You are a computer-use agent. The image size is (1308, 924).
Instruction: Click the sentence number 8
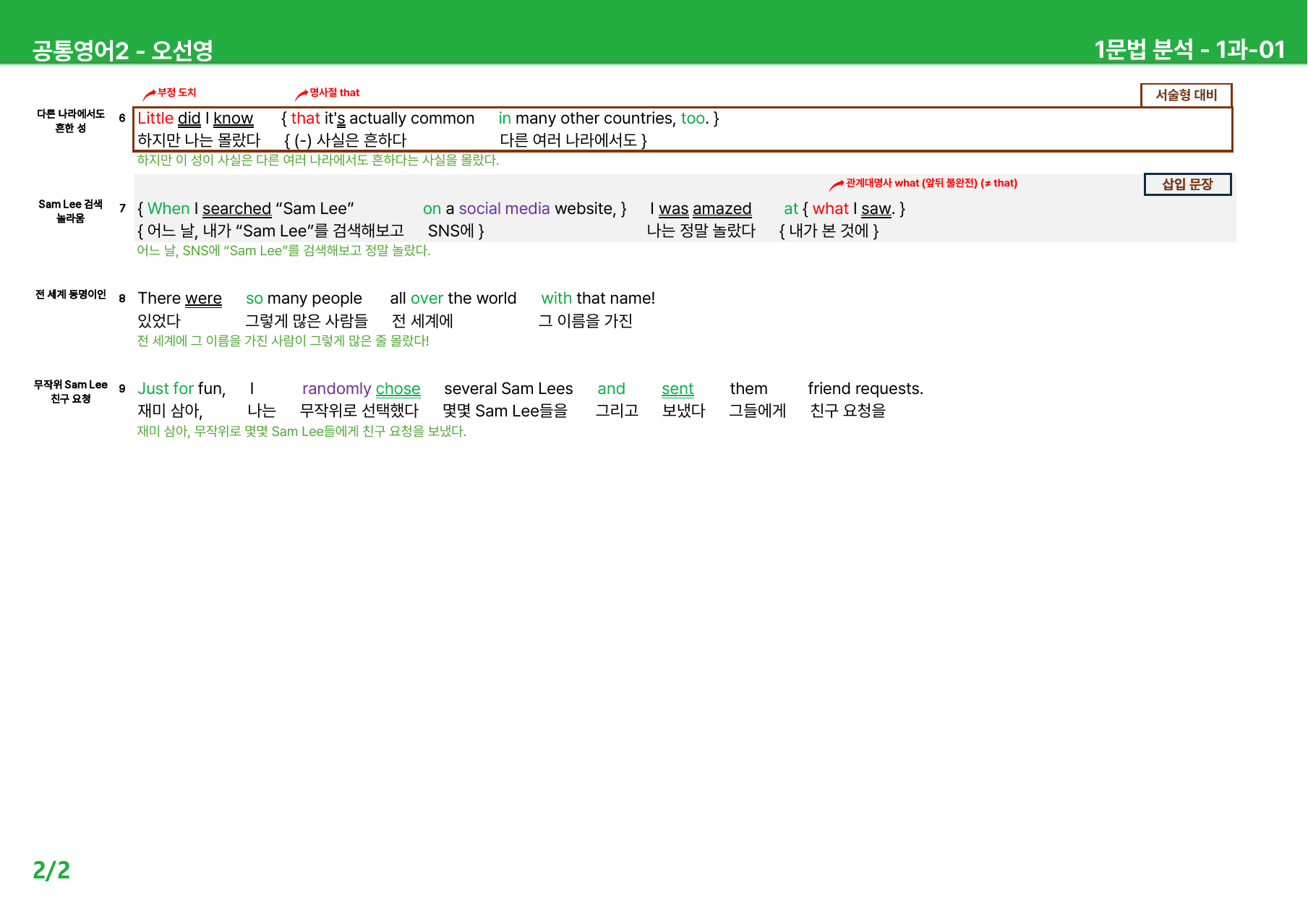[122, 298]
